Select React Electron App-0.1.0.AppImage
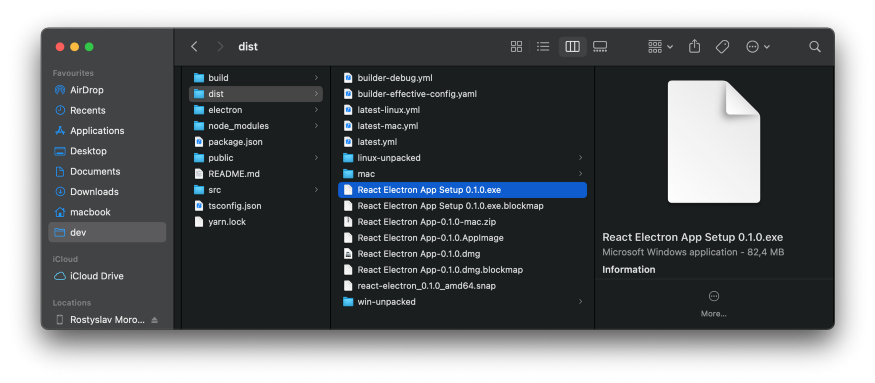This screenshot has height=383, width=875. (x=462, y=238)
